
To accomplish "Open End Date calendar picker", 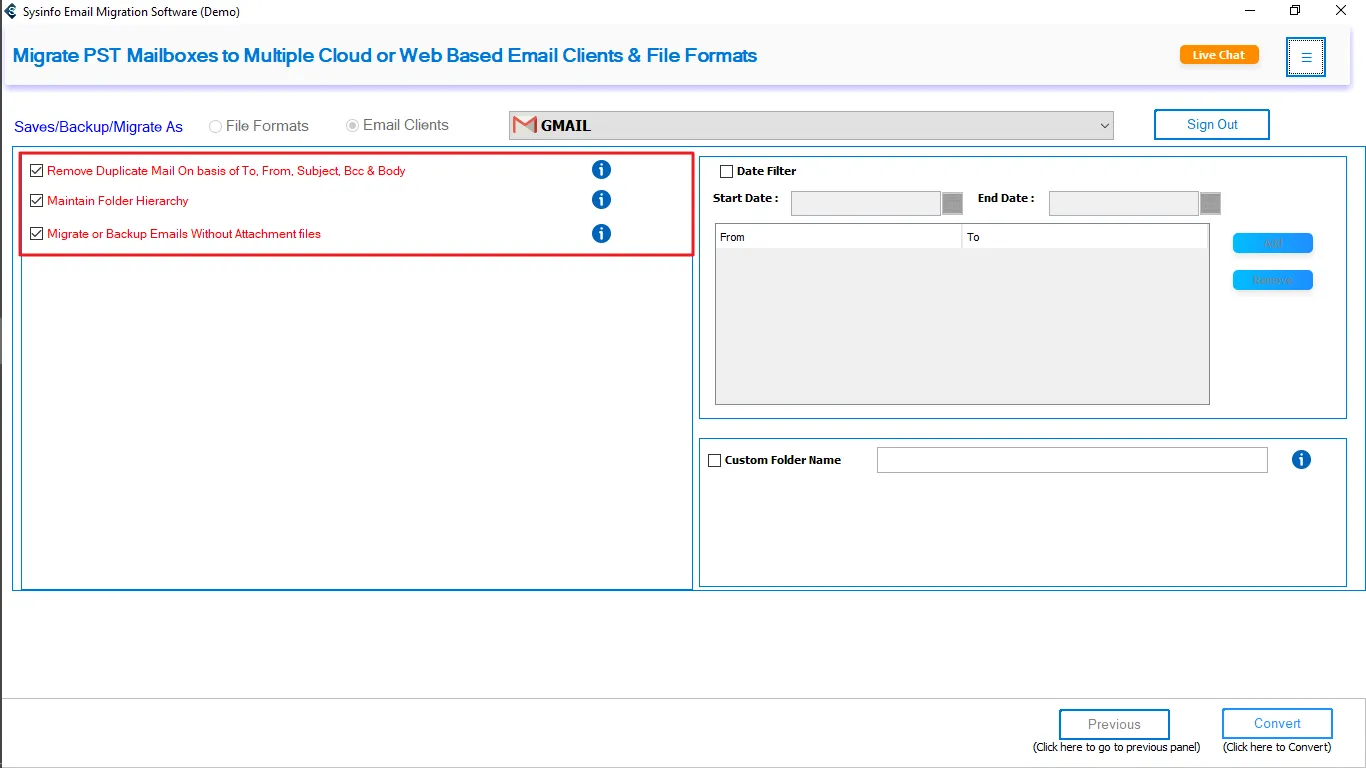I will pos(1210,204).
